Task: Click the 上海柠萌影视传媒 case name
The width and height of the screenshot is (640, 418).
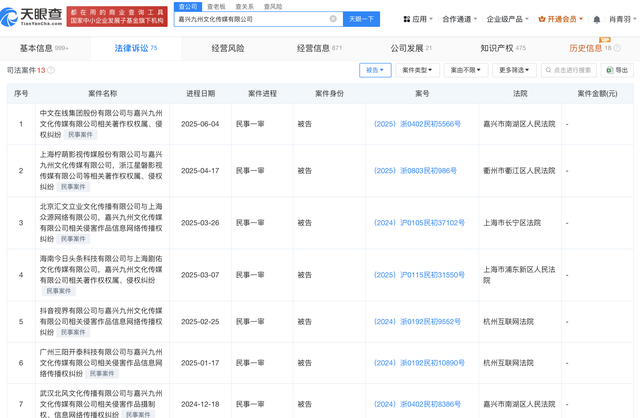Action: point(101,171)
